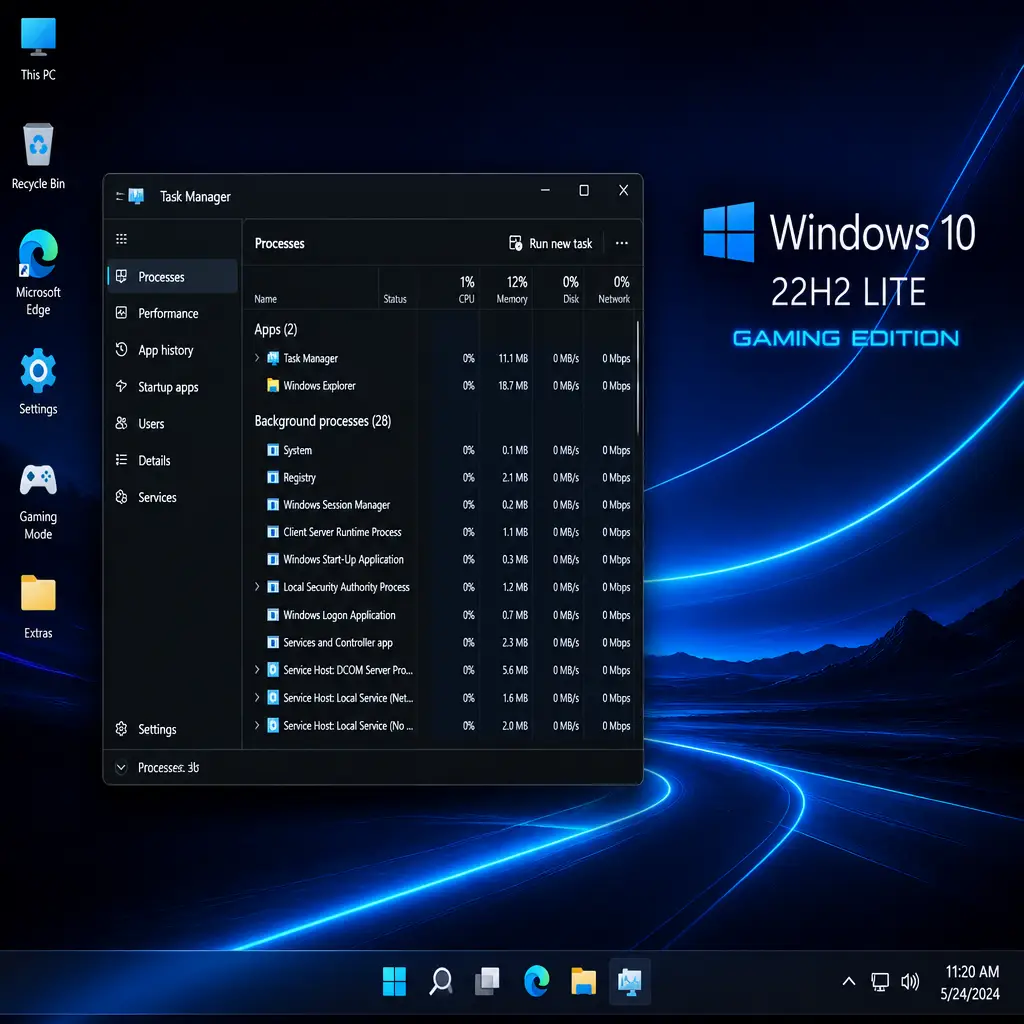
Task: Select Windows Logon Application row
Action: coord(442,615)
